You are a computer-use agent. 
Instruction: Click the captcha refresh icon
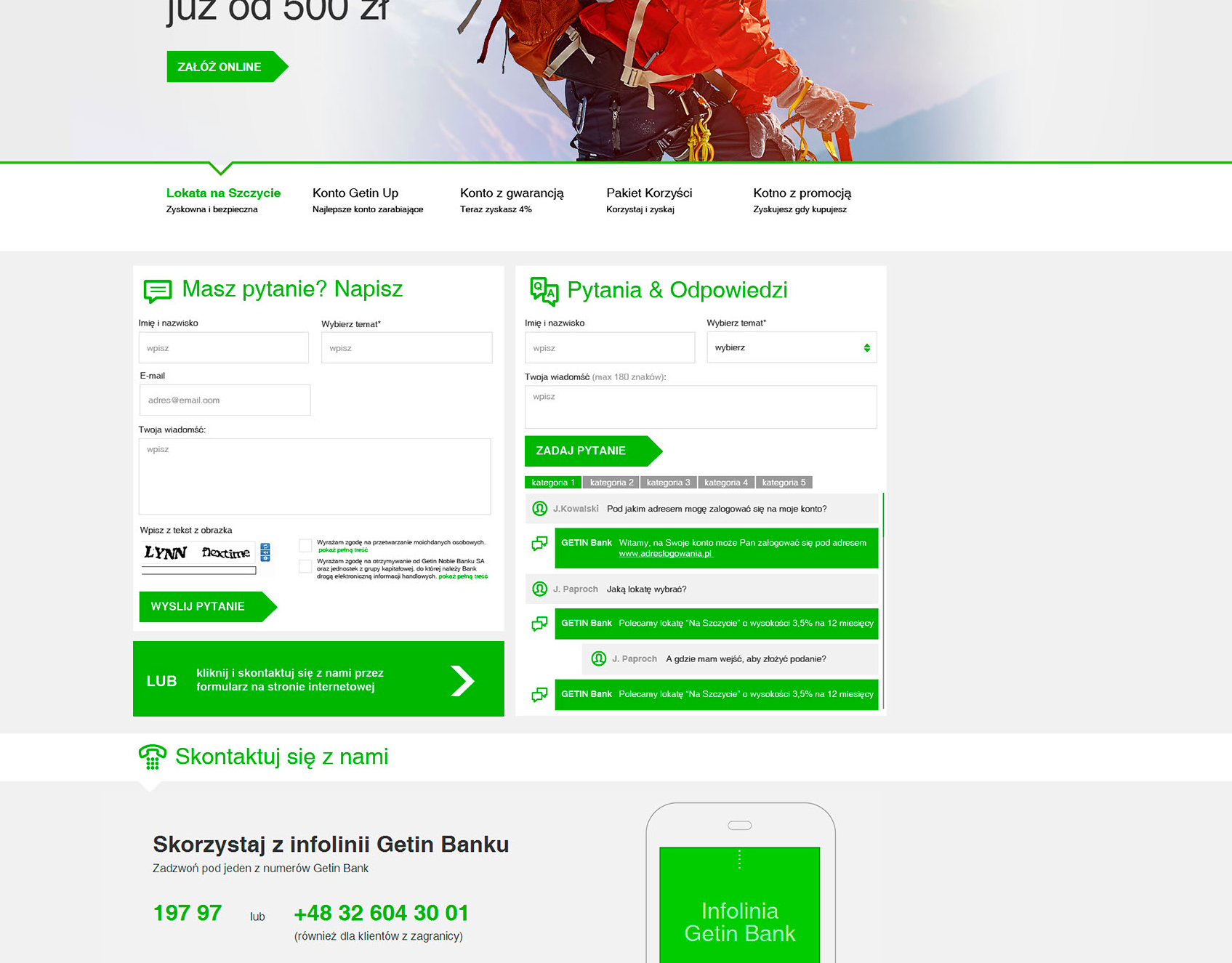[265, 547]
